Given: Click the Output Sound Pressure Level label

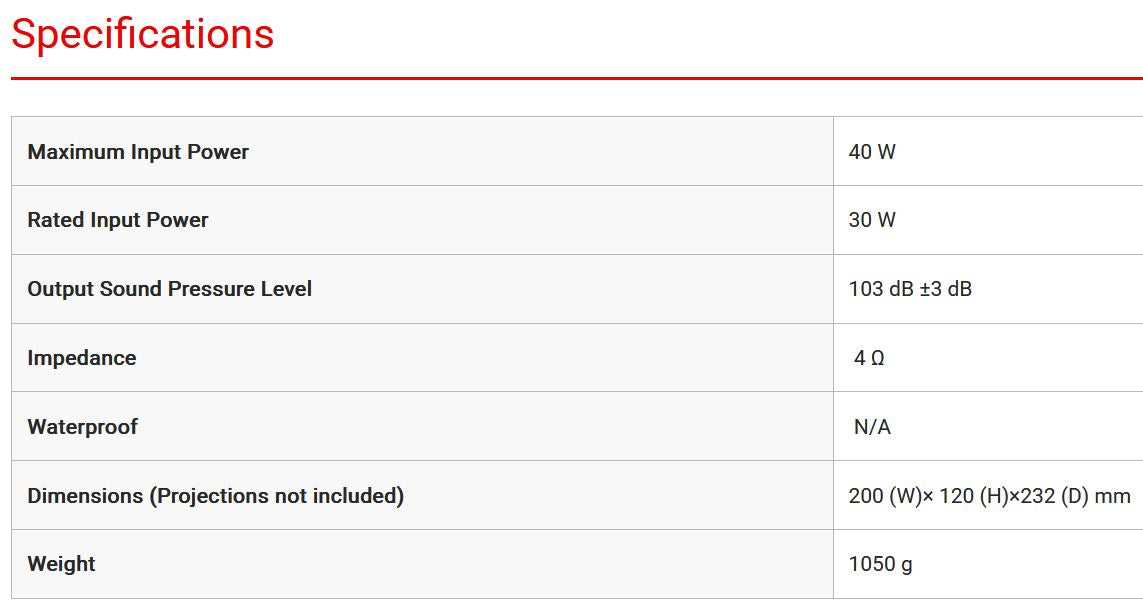Looking at the screenshot, I should click(170, 289).
